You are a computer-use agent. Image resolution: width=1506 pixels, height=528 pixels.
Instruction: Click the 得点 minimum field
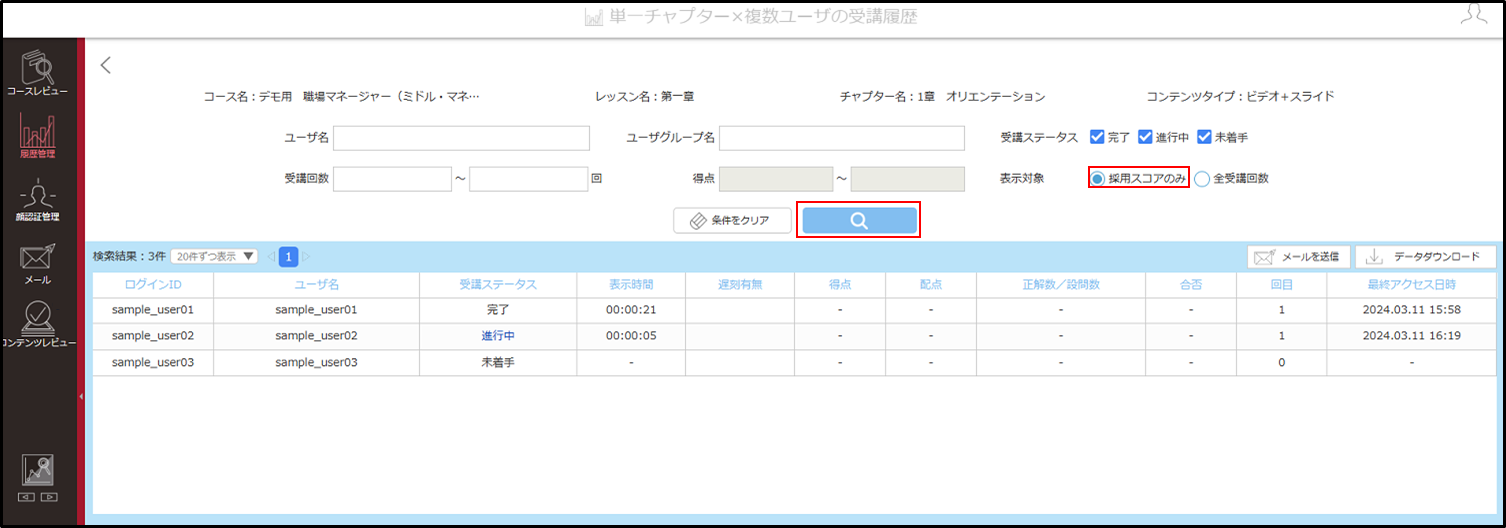coord(776,179)
